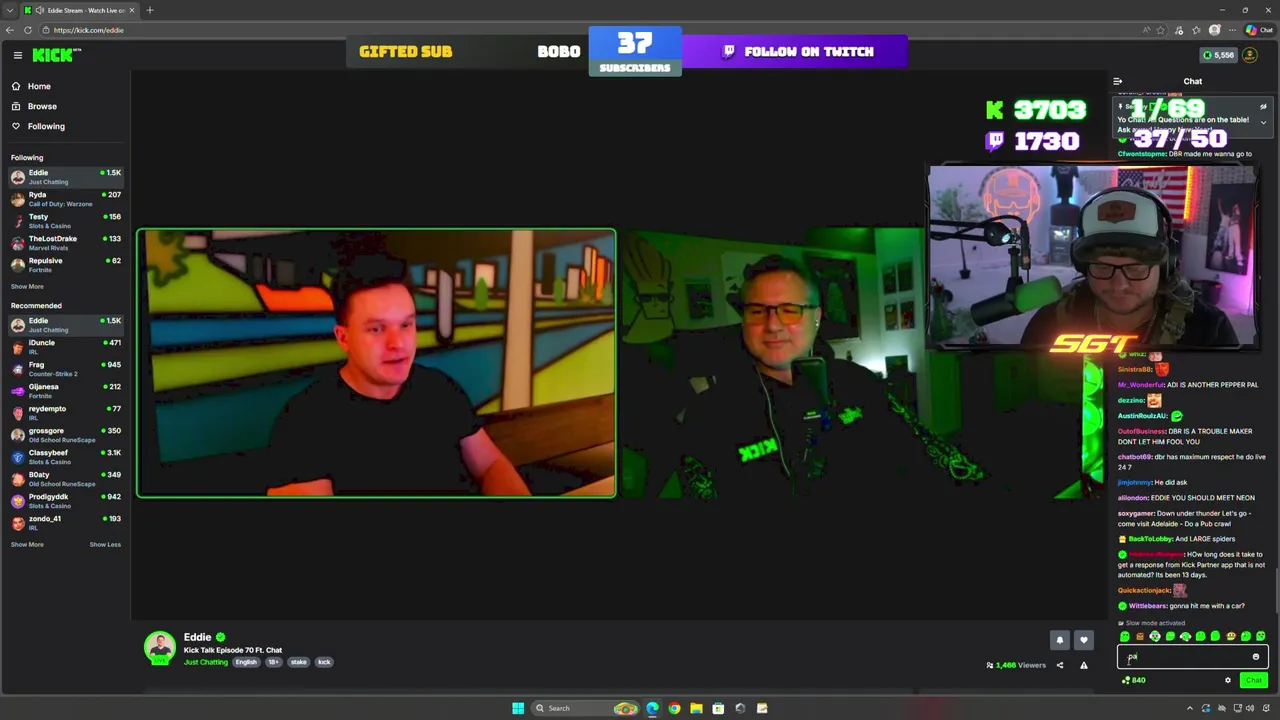Open Classybeef Slots & Casino channel

tap(65, 457)
